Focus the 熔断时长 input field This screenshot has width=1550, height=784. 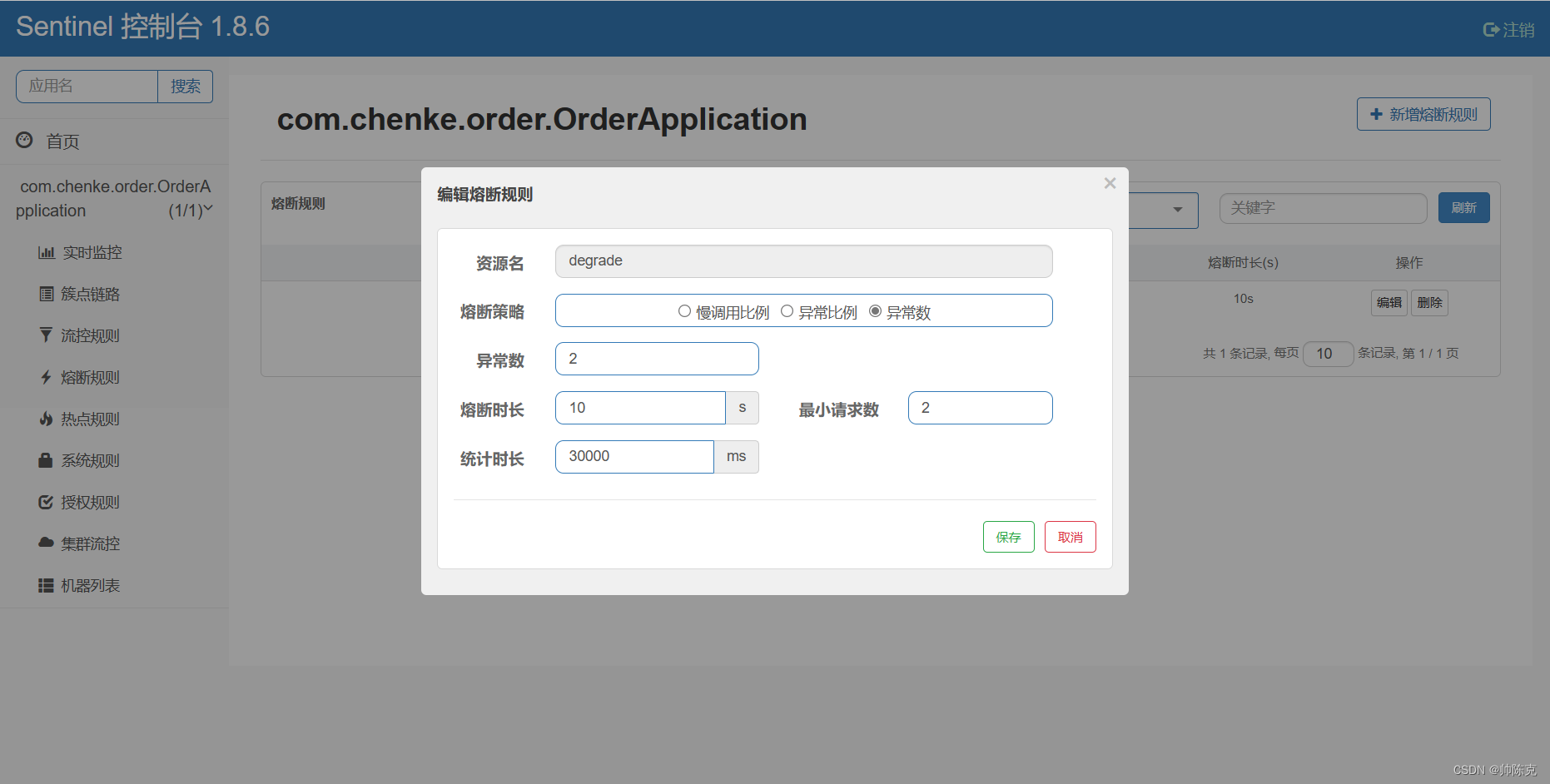(x=640, y=408)
